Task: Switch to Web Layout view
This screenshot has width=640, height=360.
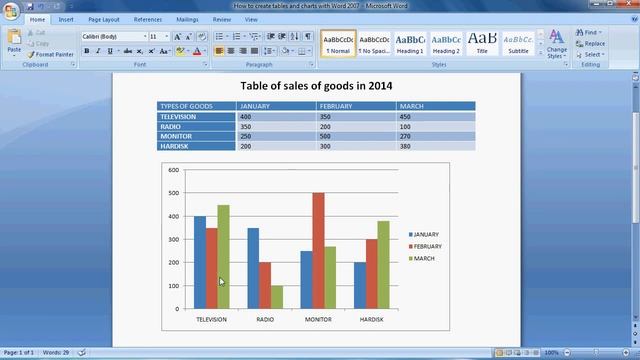Action: point(518,352)
